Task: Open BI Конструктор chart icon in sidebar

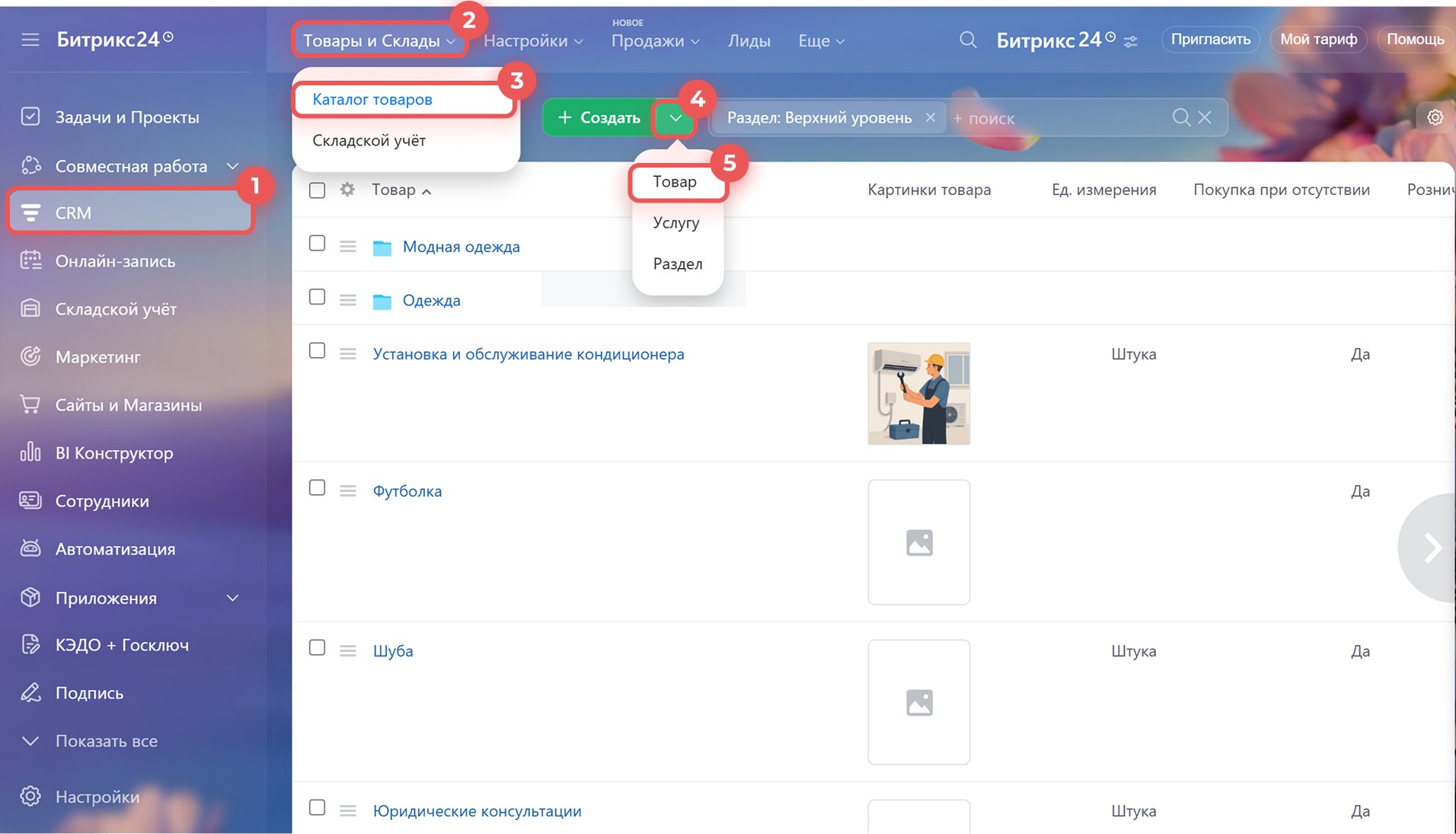Action: click(30, 452)
